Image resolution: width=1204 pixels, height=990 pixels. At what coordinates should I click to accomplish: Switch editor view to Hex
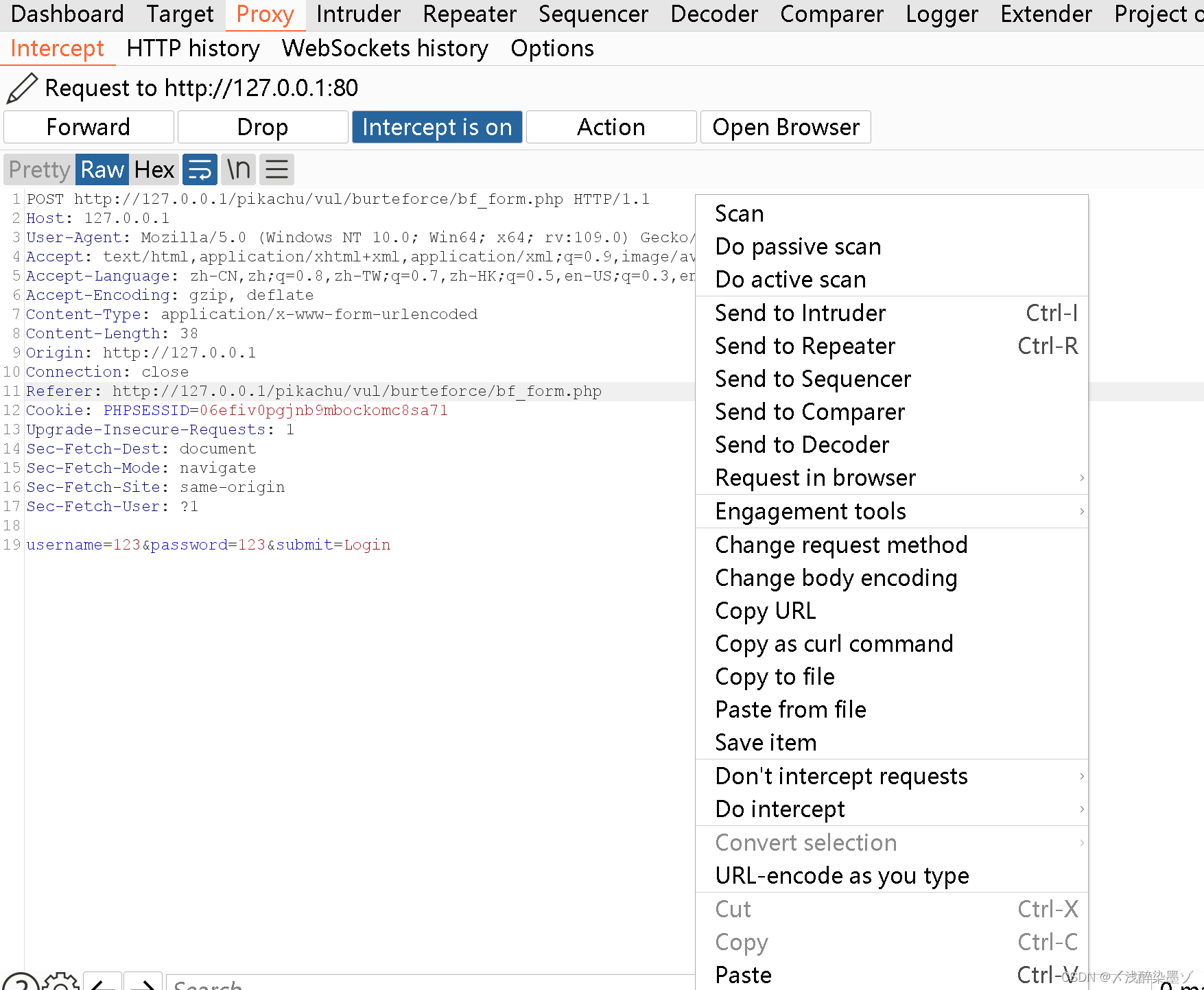(x=154, y=169)
